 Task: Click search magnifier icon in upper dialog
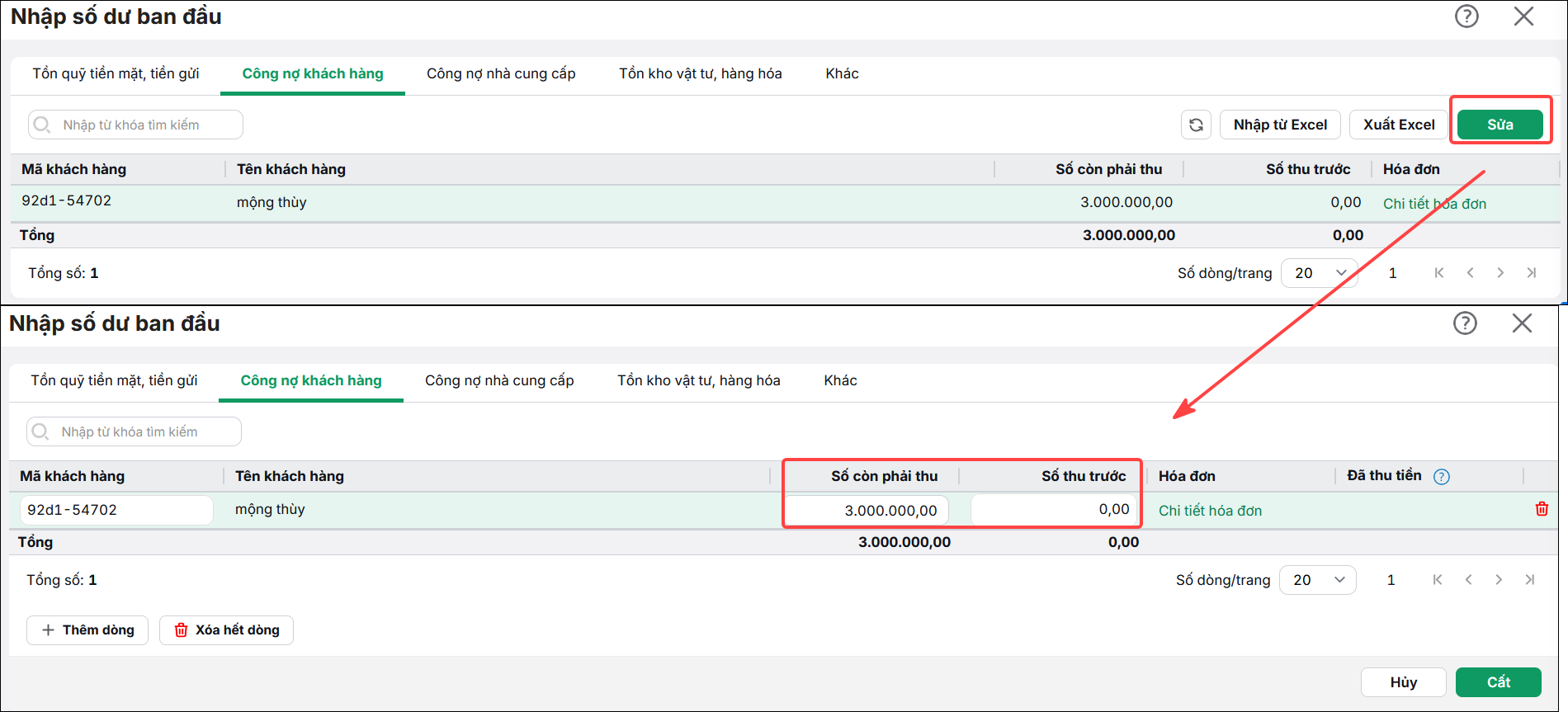pos(42,125)
